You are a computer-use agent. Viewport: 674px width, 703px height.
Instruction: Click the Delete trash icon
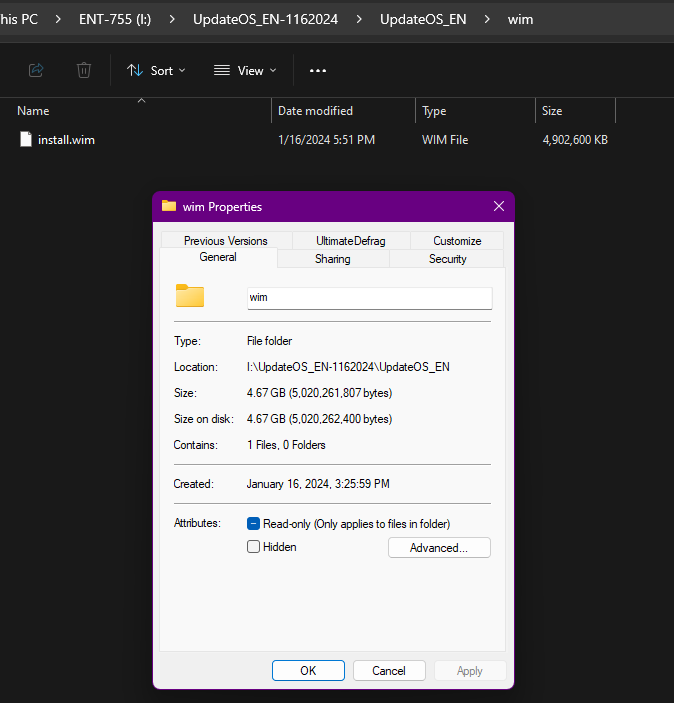tap(84, 70)
